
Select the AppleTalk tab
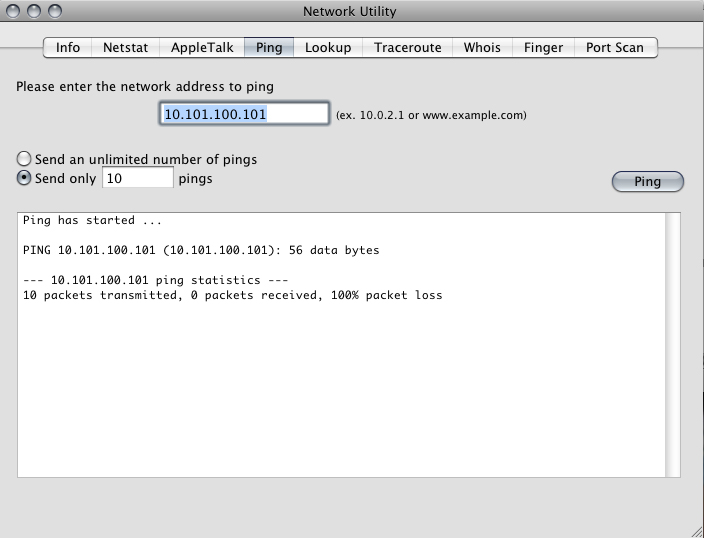click(202, 47)
